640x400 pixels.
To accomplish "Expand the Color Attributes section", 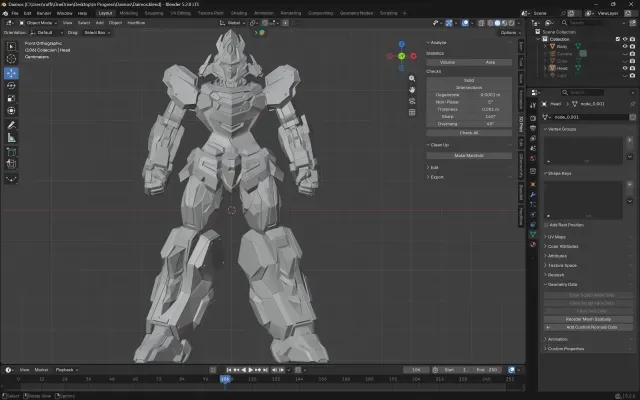I will (x=561, y=247).
